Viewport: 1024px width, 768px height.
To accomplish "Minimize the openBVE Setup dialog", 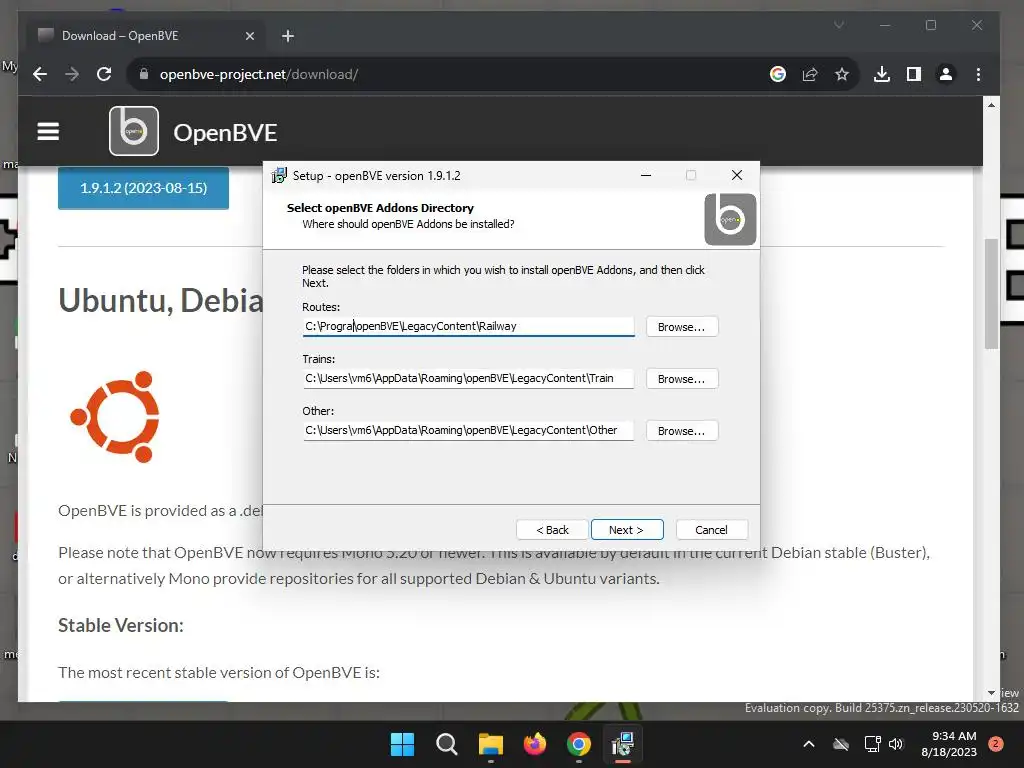I will 646,175.
